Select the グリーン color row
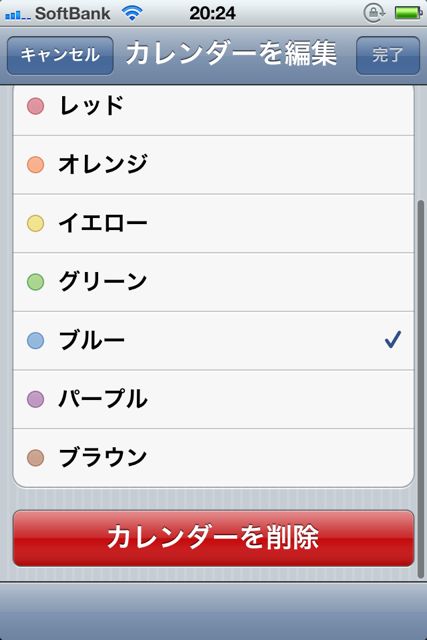 pyautogui.click(x=214, y=282)
